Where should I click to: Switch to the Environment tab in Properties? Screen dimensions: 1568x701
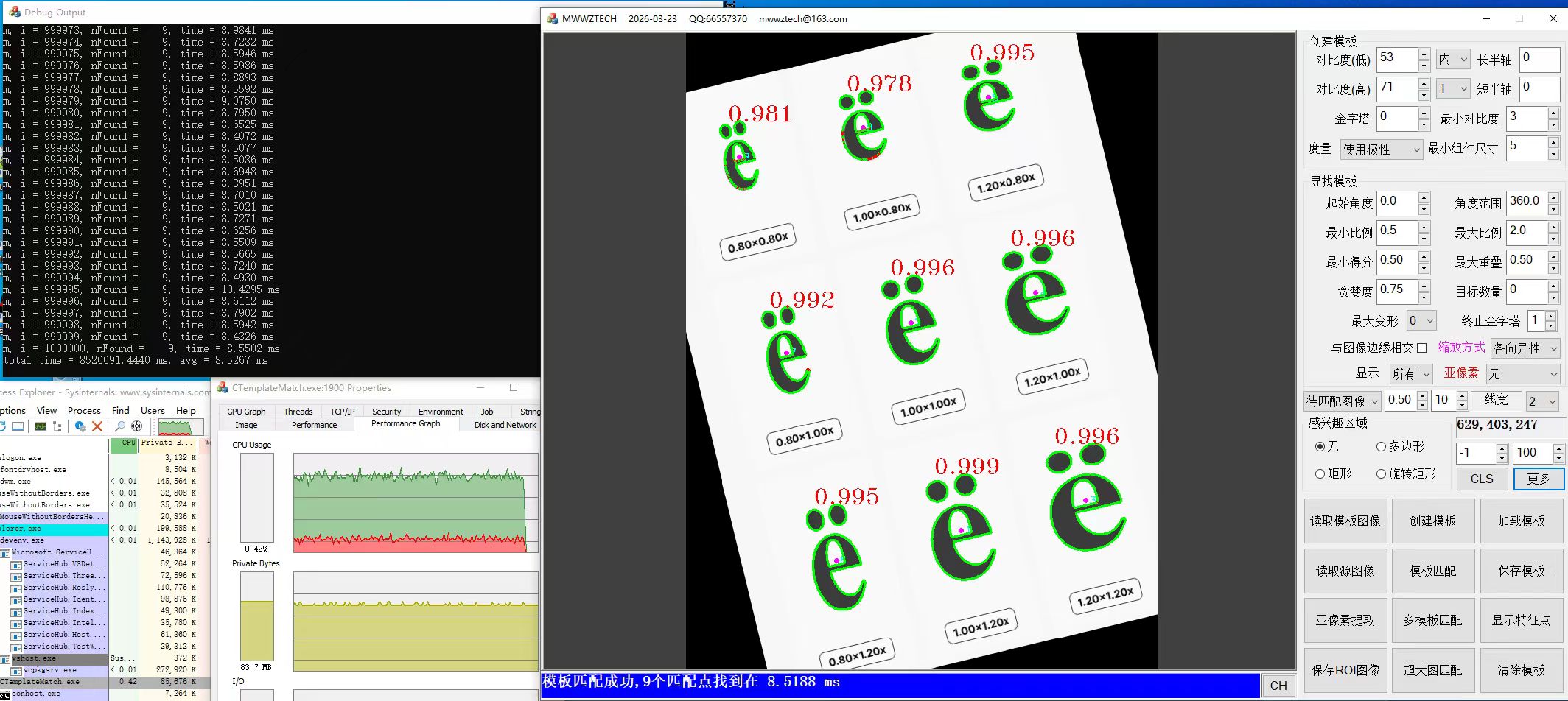click(x=441, y=412)
